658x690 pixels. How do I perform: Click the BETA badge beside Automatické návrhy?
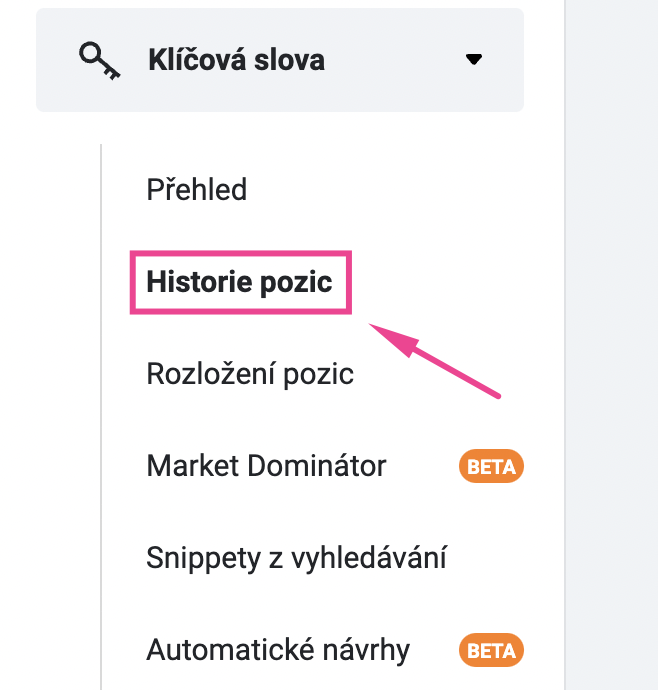pyautogui.click(x=491, y=650)
